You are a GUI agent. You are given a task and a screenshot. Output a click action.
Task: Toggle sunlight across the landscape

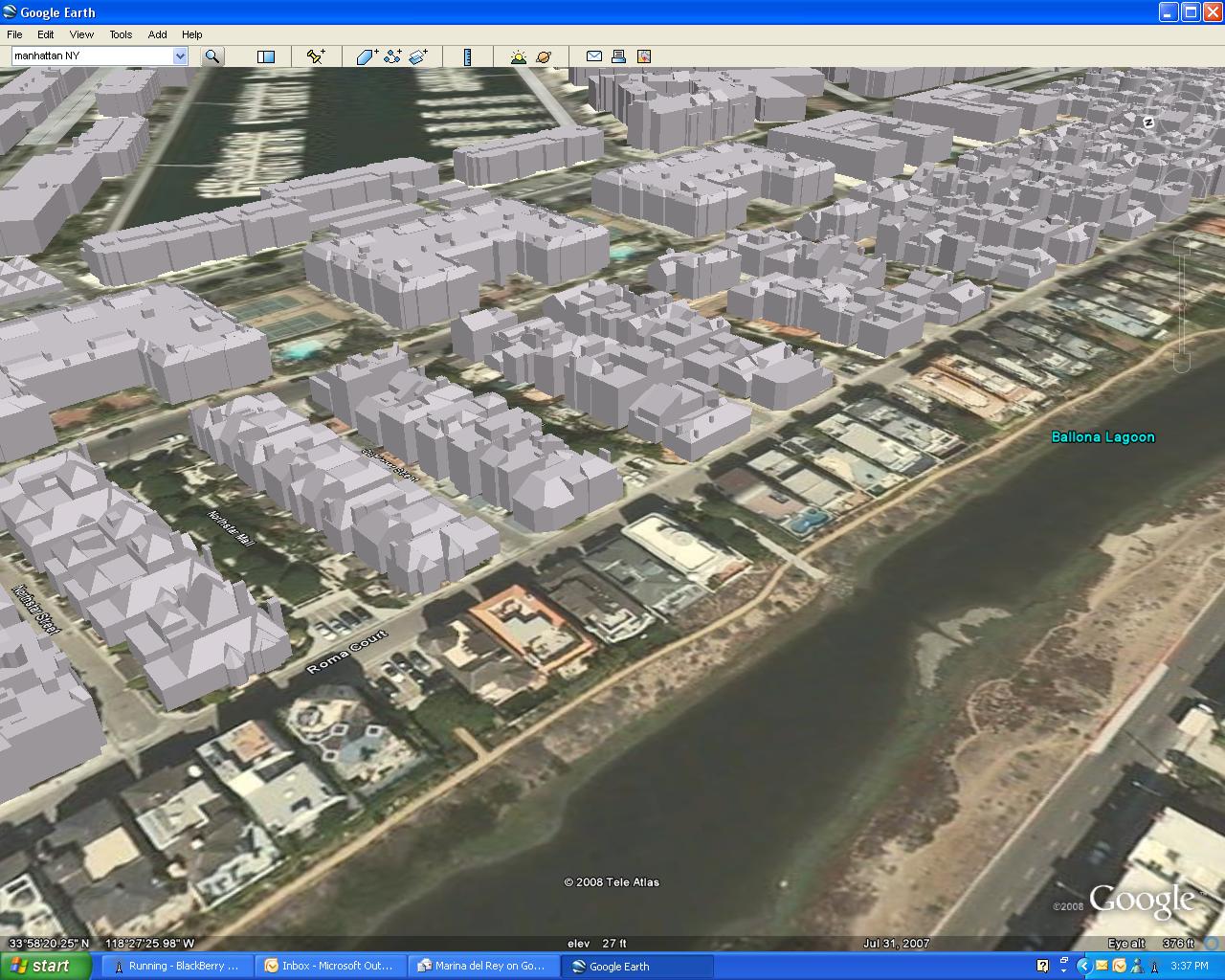click(519, 56)
